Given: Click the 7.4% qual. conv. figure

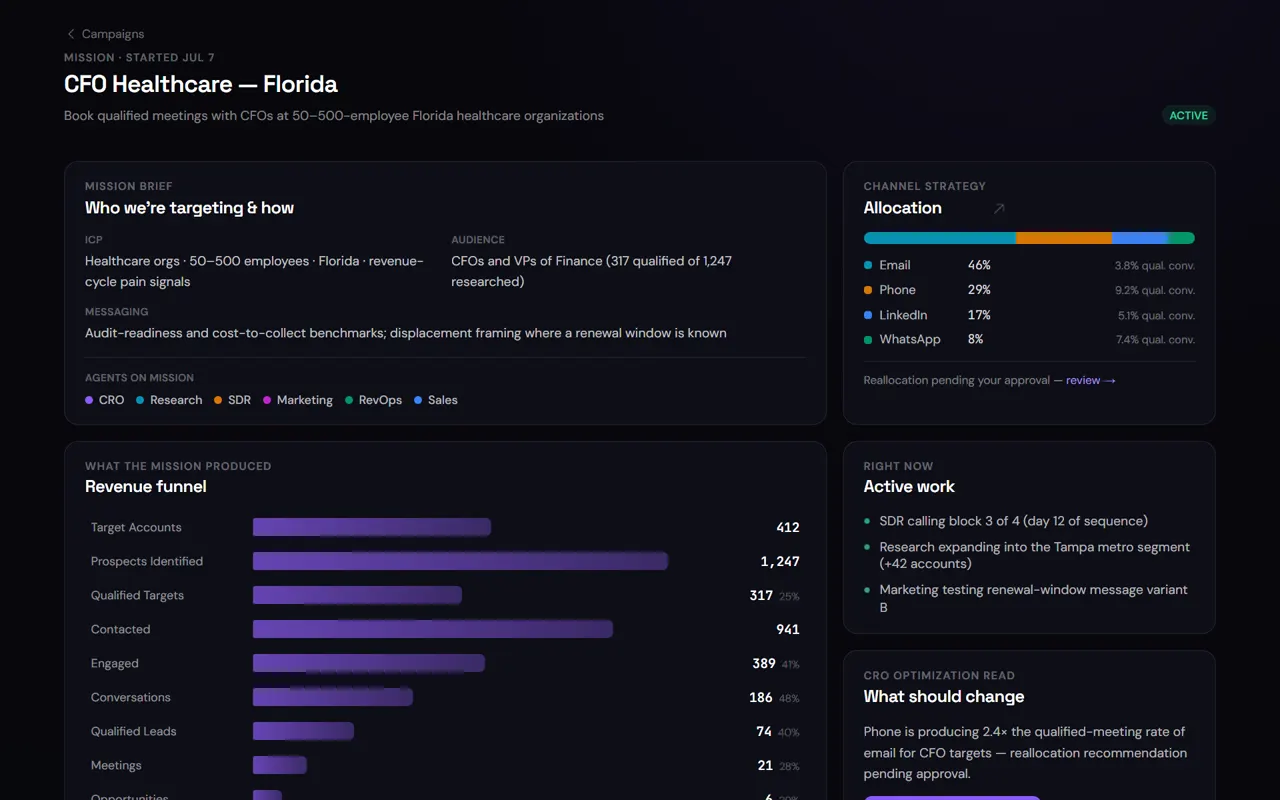Looking at the screenshot, I should coord(1155,340).
